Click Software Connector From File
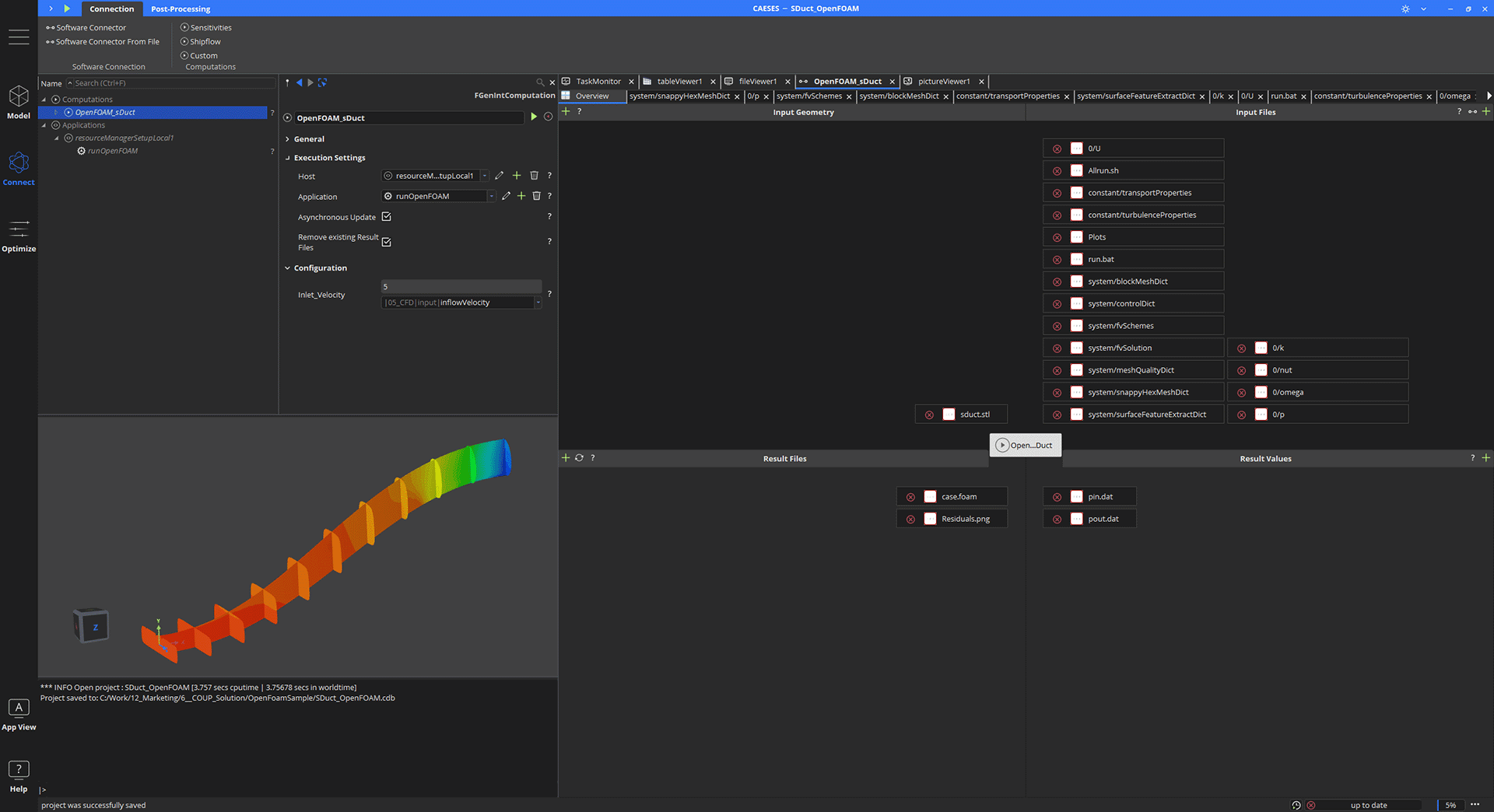This screenshot has height=812, width=1494. coord(103,42)
